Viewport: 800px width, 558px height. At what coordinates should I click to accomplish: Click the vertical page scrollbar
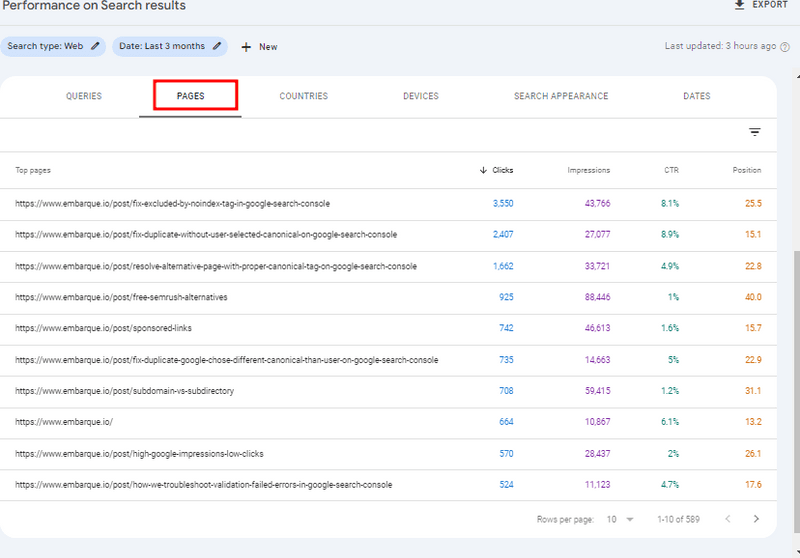coord(797,390)
